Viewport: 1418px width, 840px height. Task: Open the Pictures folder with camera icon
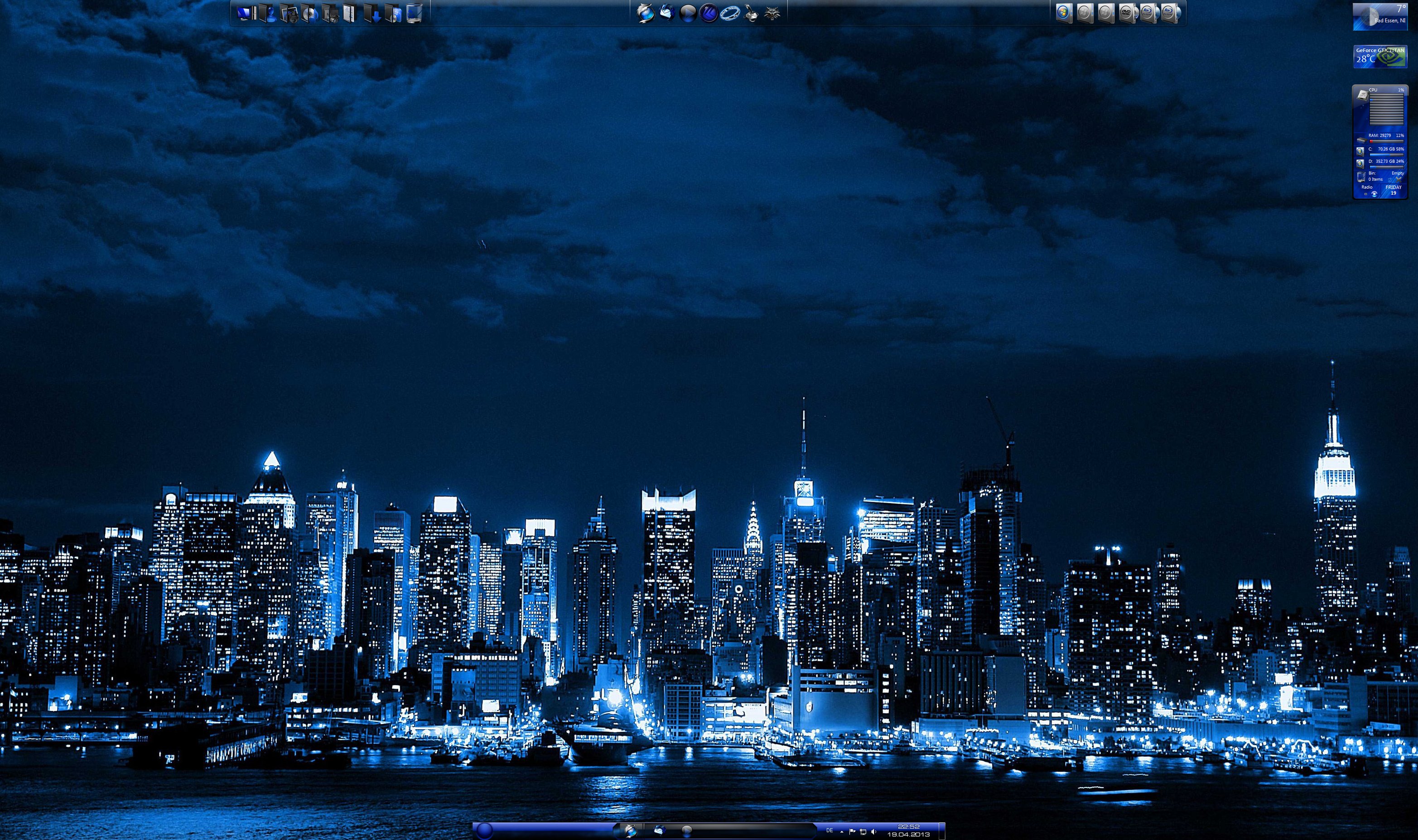click(289, 13)
